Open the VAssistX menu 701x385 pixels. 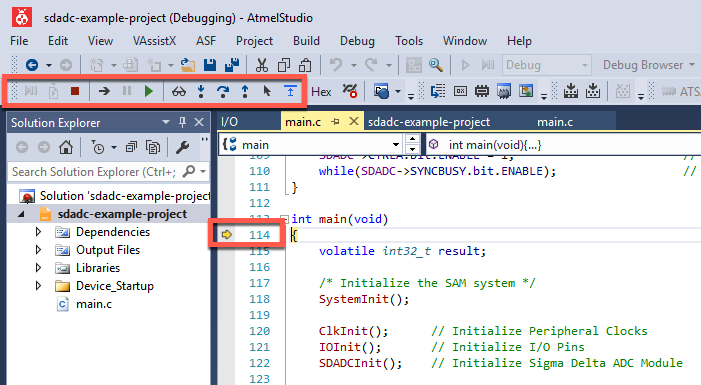pos(154,41)
